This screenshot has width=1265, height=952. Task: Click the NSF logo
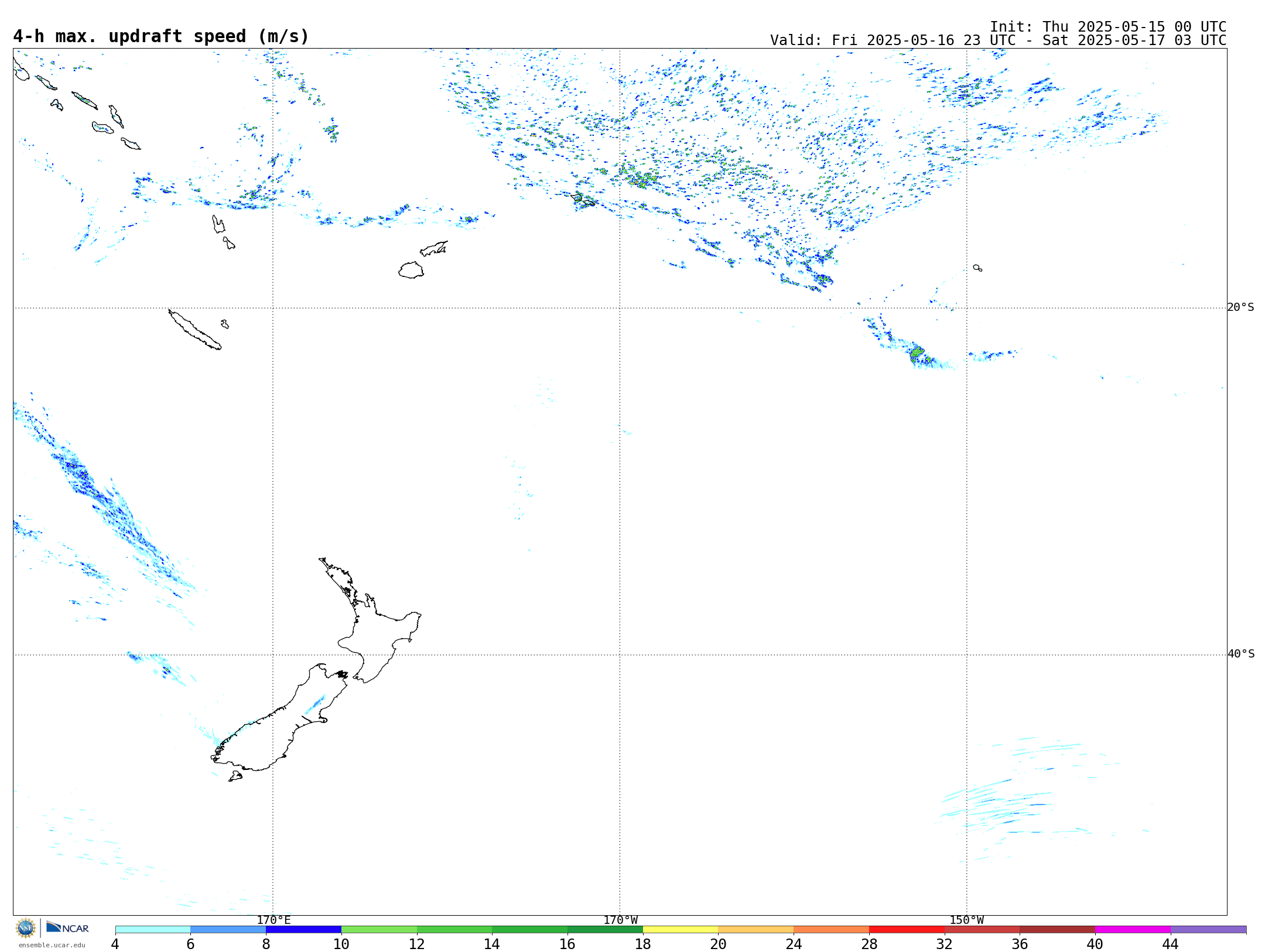(x=26, y=928)
